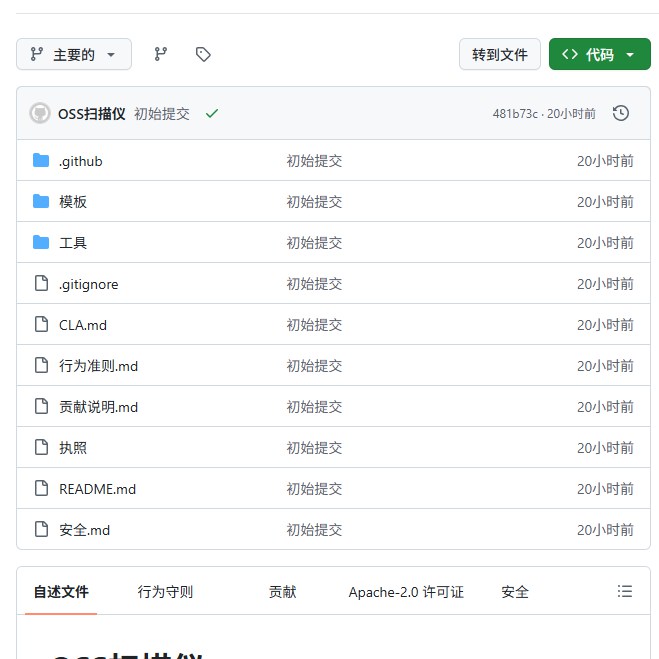The width and height of the screenshot is (659, 659).
Task: Switch to the 安全 tab
Action: [515, 592]
